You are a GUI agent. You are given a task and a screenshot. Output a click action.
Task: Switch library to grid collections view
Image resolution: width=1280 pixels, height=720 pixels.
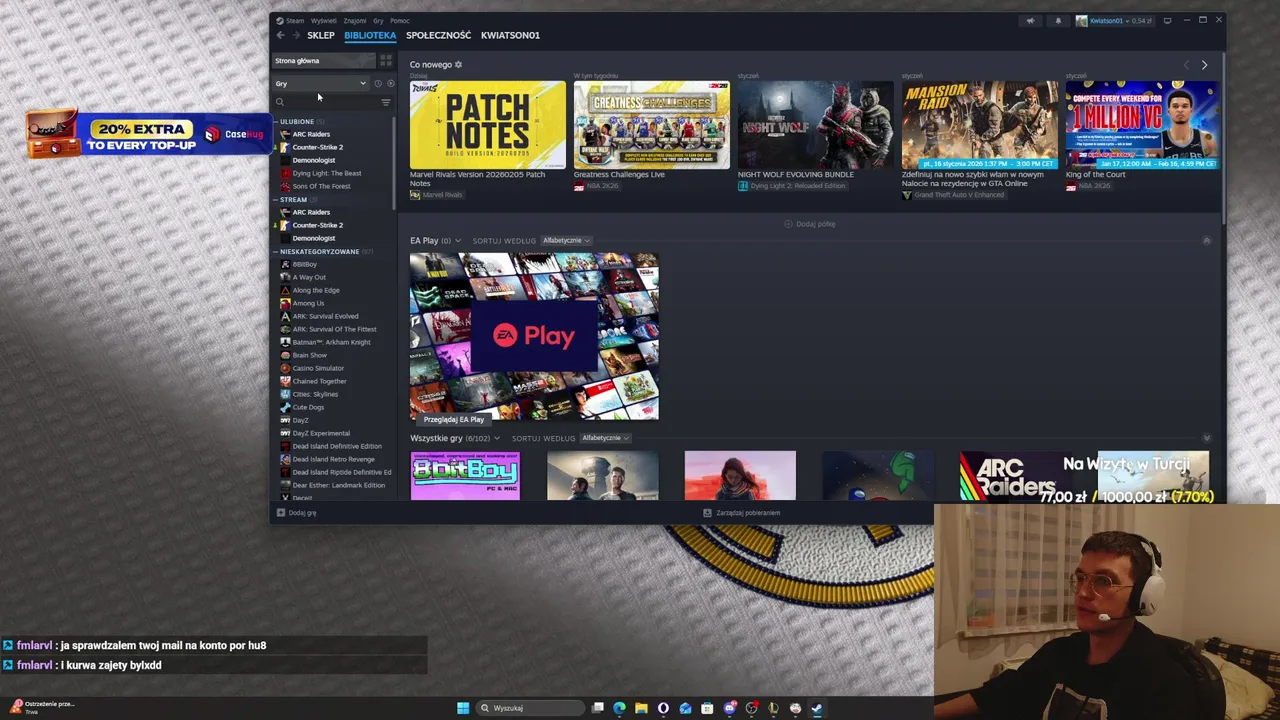point(386,61)
